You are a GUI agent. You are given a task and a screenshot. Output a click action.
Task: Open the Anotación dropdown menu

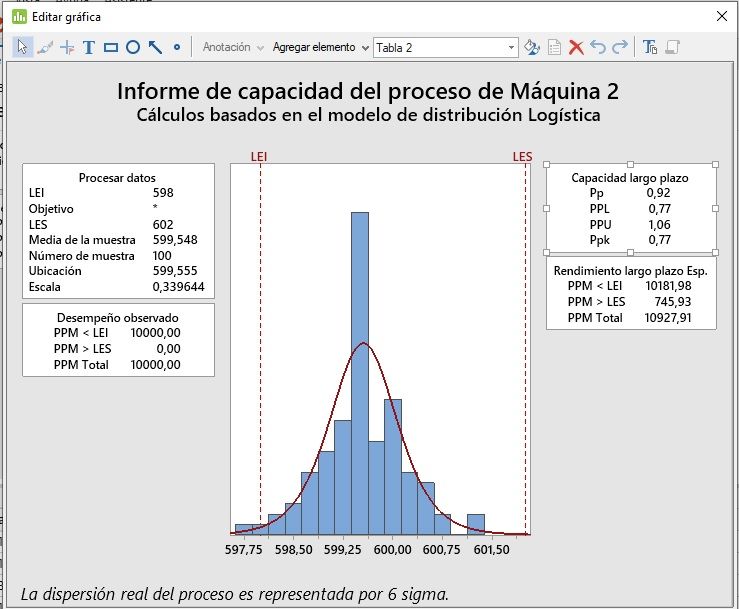tap(232, 47)
